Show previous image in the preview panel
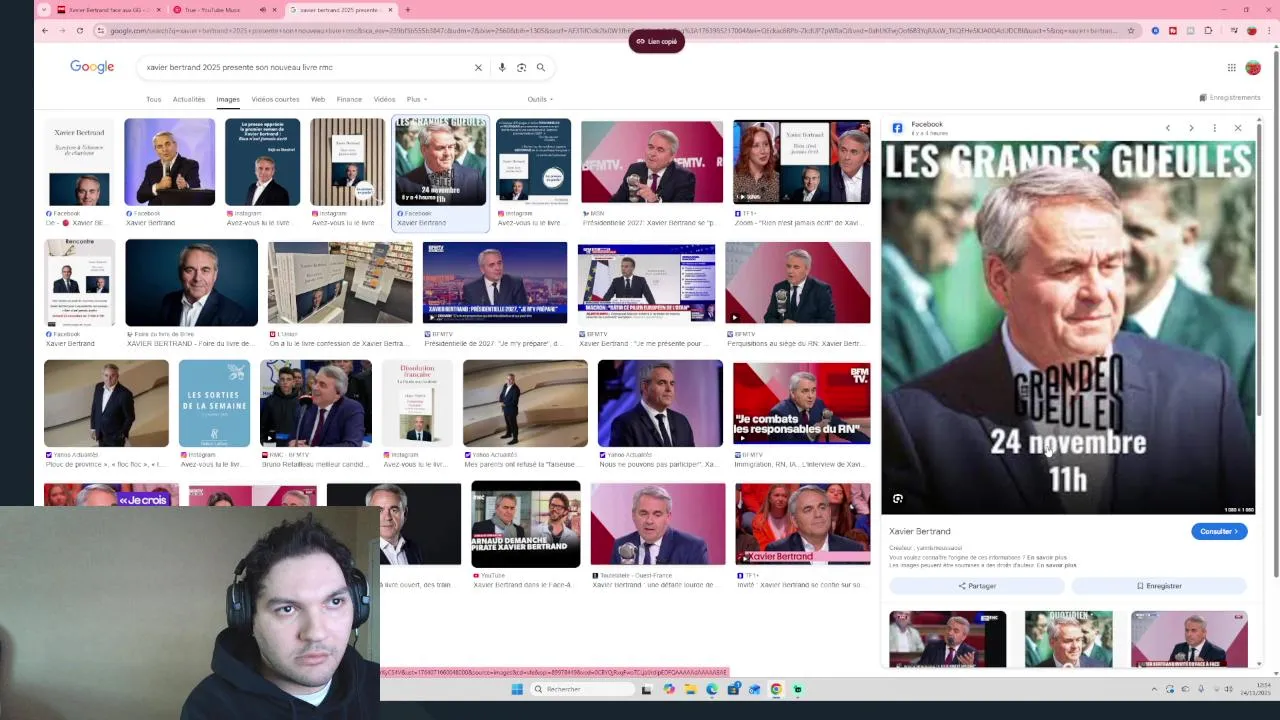The height and width of the screenshot is (720, 1280). point(1167,128)
